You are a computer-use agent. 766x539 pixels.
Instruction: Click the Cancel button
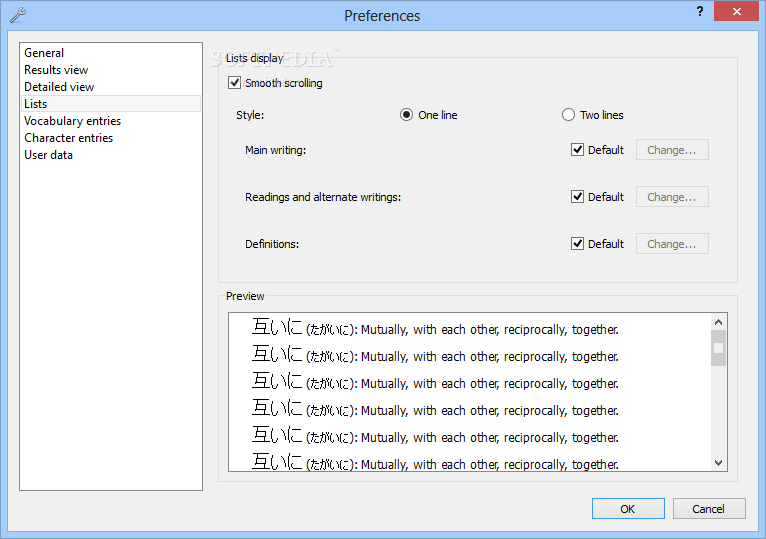(709, 509)
